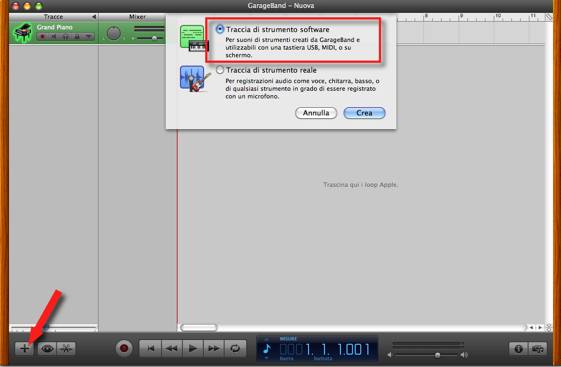The height and width of the screenshot is (367, 561).
Task: Open the media browser icon
Action: click(537, 348)
